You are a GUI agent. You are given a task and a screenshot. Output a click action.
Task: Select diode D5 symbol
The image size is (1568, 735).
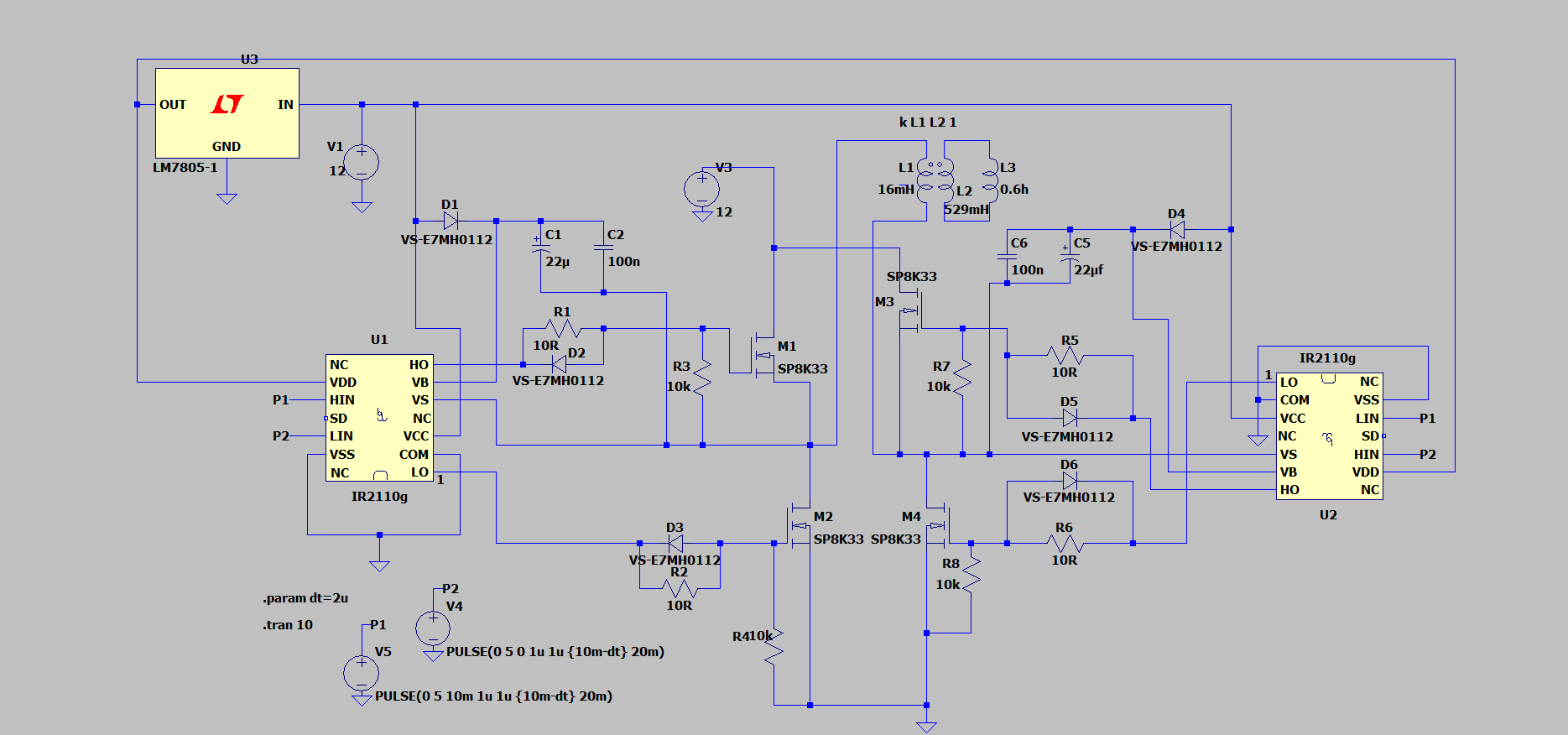click(1070, 418)
